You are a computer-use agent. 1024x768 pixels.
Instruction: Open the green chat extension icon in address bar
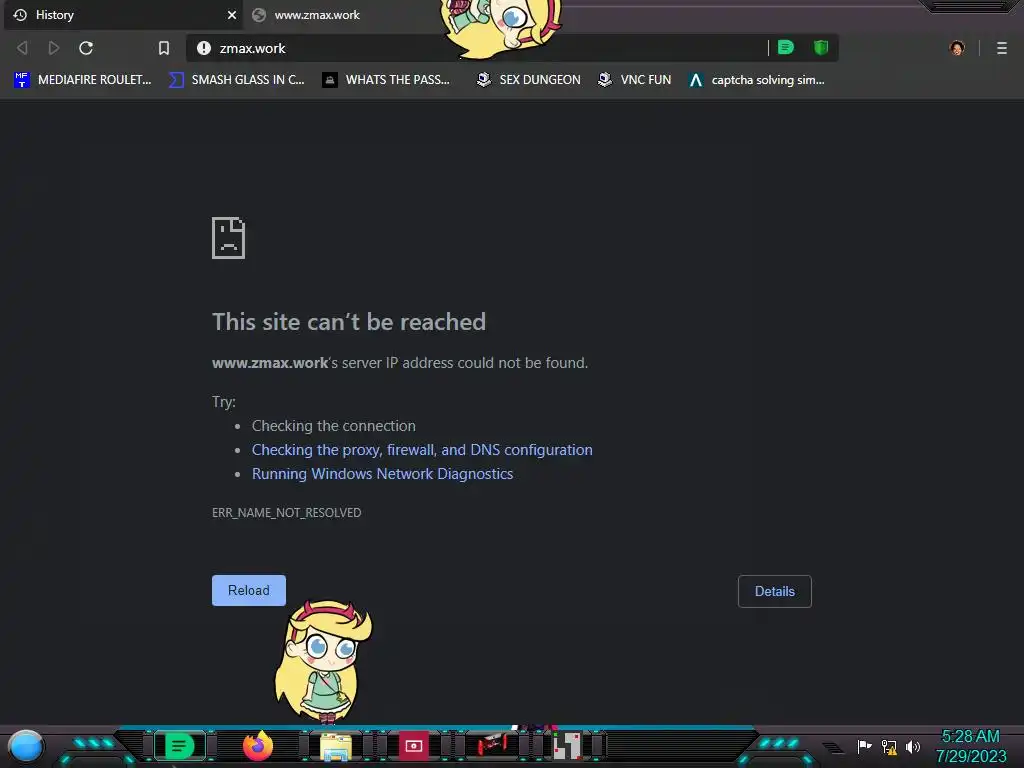pyautogui.click(x=786, y=48)
